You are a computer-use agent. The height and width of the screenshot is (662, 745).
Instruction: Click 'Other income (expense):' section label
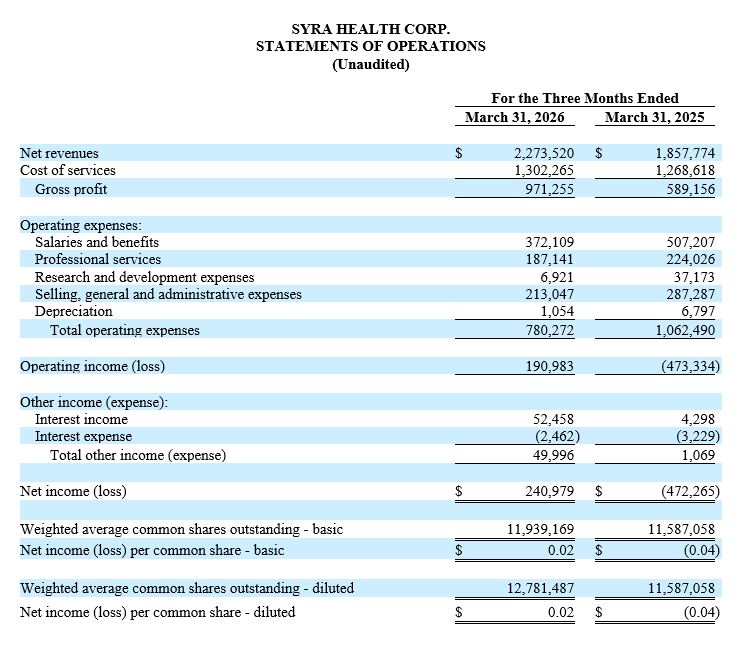(x=94, y=403)
